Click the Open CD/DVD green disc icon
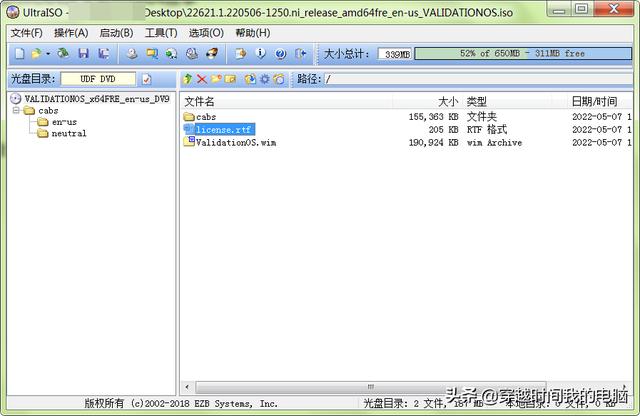 [x=63, y=53]
